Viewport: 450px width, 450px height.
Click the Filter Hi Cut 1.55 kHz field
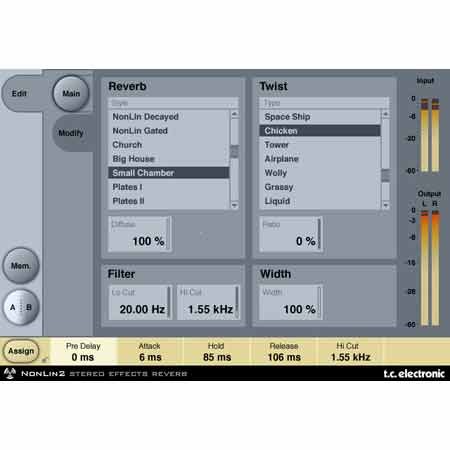click(x=208, y=302)
